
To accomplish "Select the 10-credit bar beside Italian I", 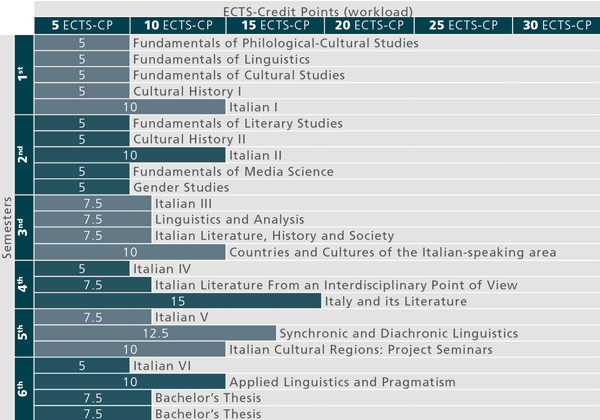I will [130, 107].
